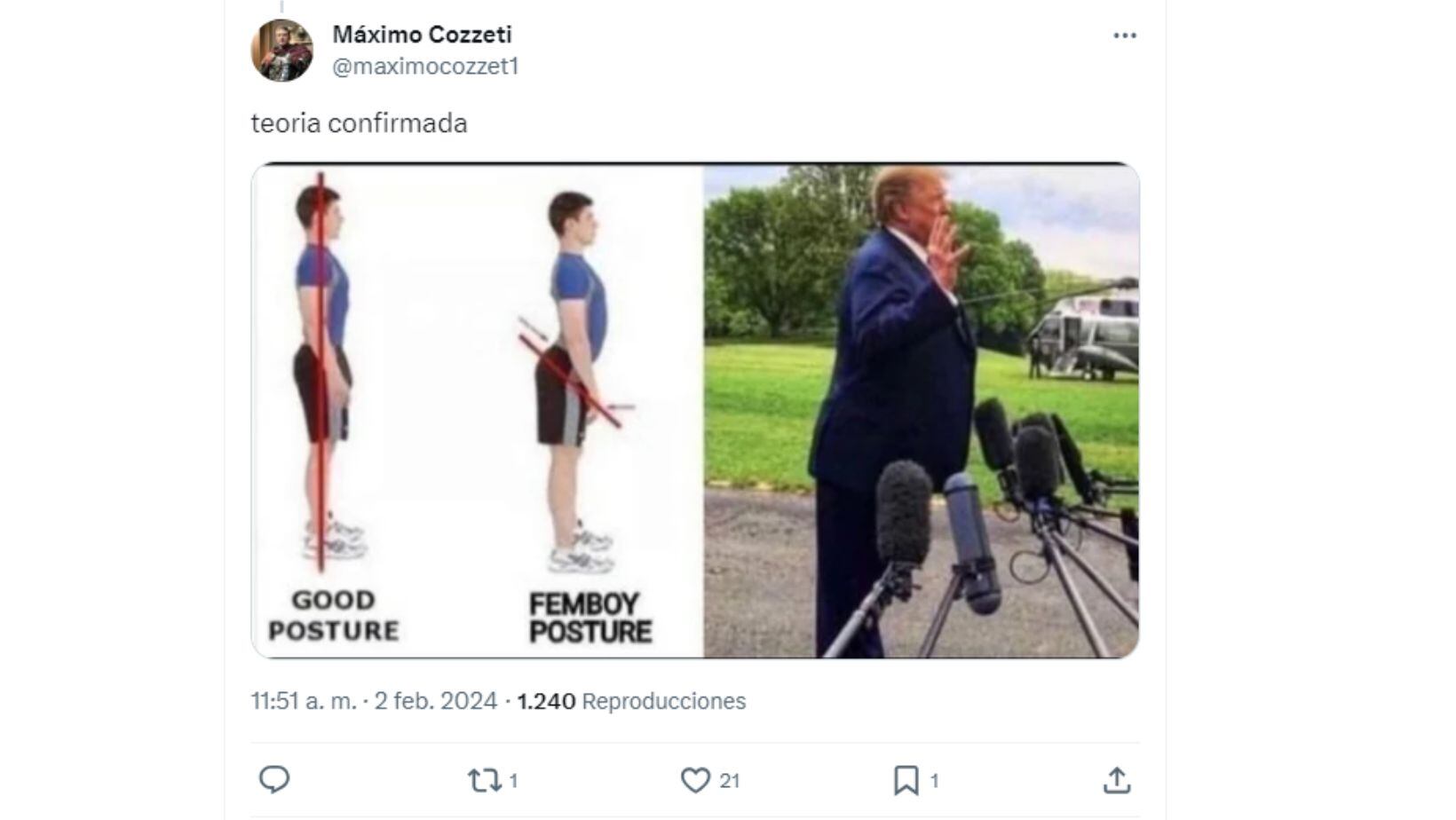Viewport: 1456px width, 820px height.
Task: Click the retweet arrows icon
Action: [x=484, y=780]
